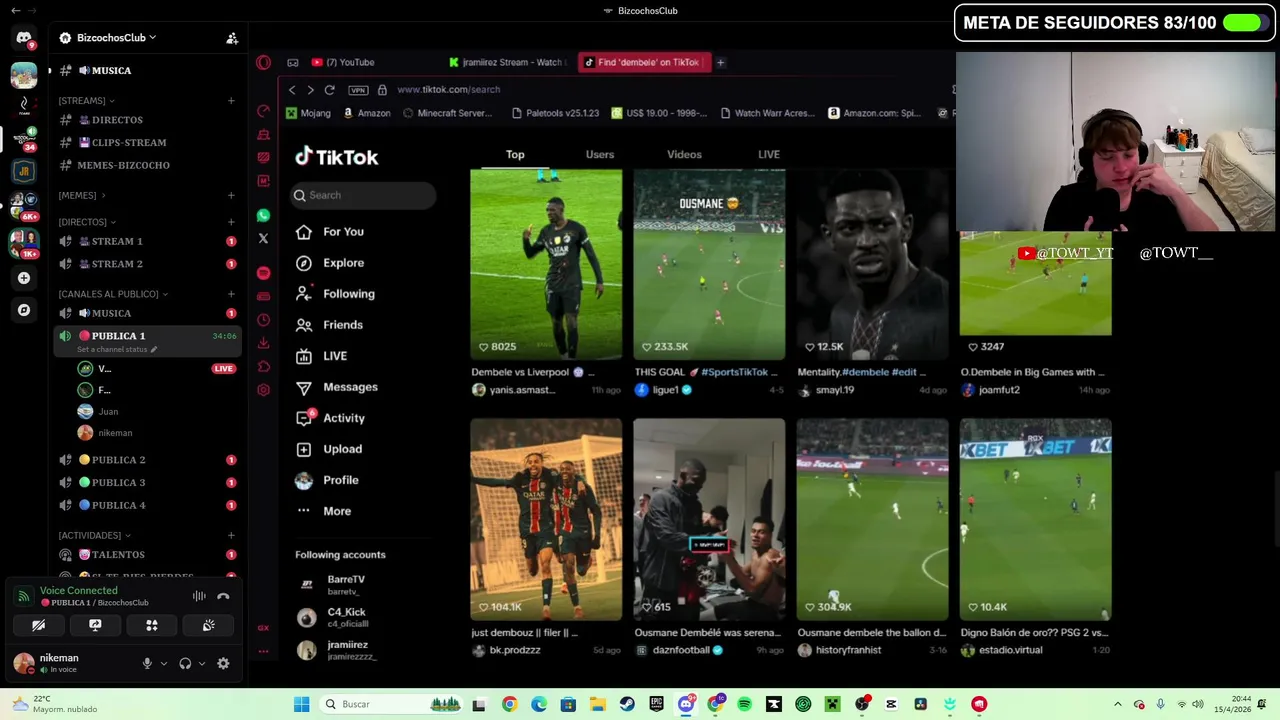Viewport: 1280px width, 720px height.
Task: Open WhatsApp in Opera sidebar
Action: (x=263, y=215)
